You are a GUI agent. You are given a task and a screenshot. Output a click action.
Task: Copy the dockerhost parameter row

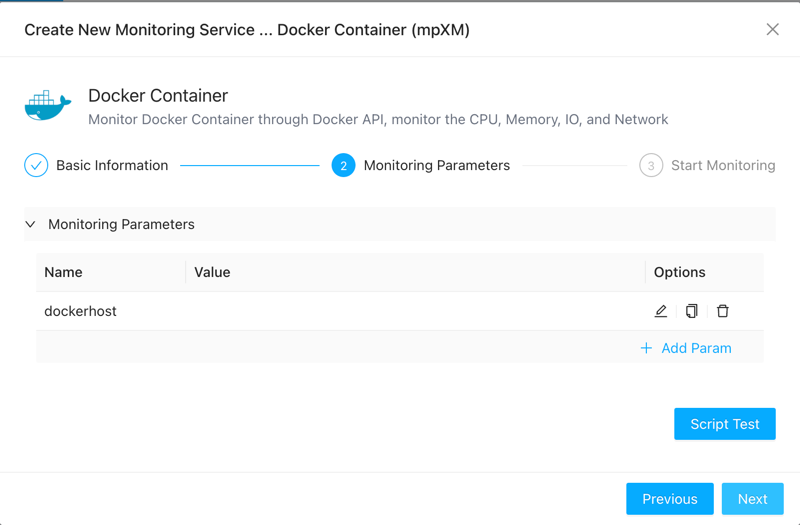point(692,311)
